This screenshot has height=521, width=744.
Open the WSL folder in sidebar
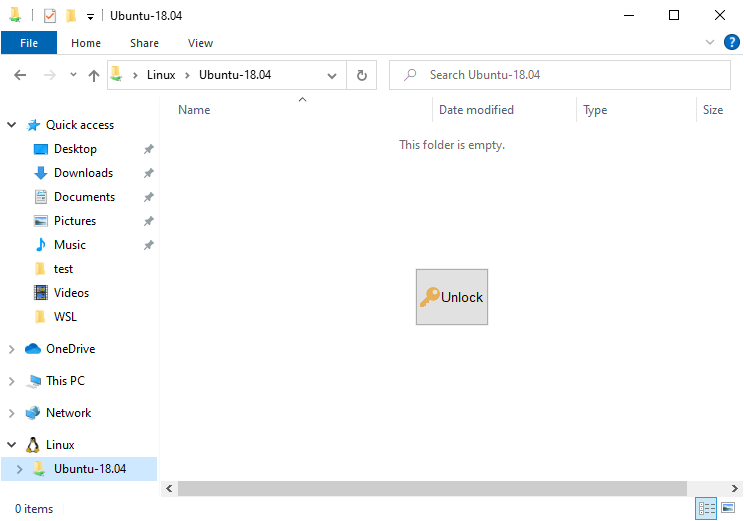(65, 317)
